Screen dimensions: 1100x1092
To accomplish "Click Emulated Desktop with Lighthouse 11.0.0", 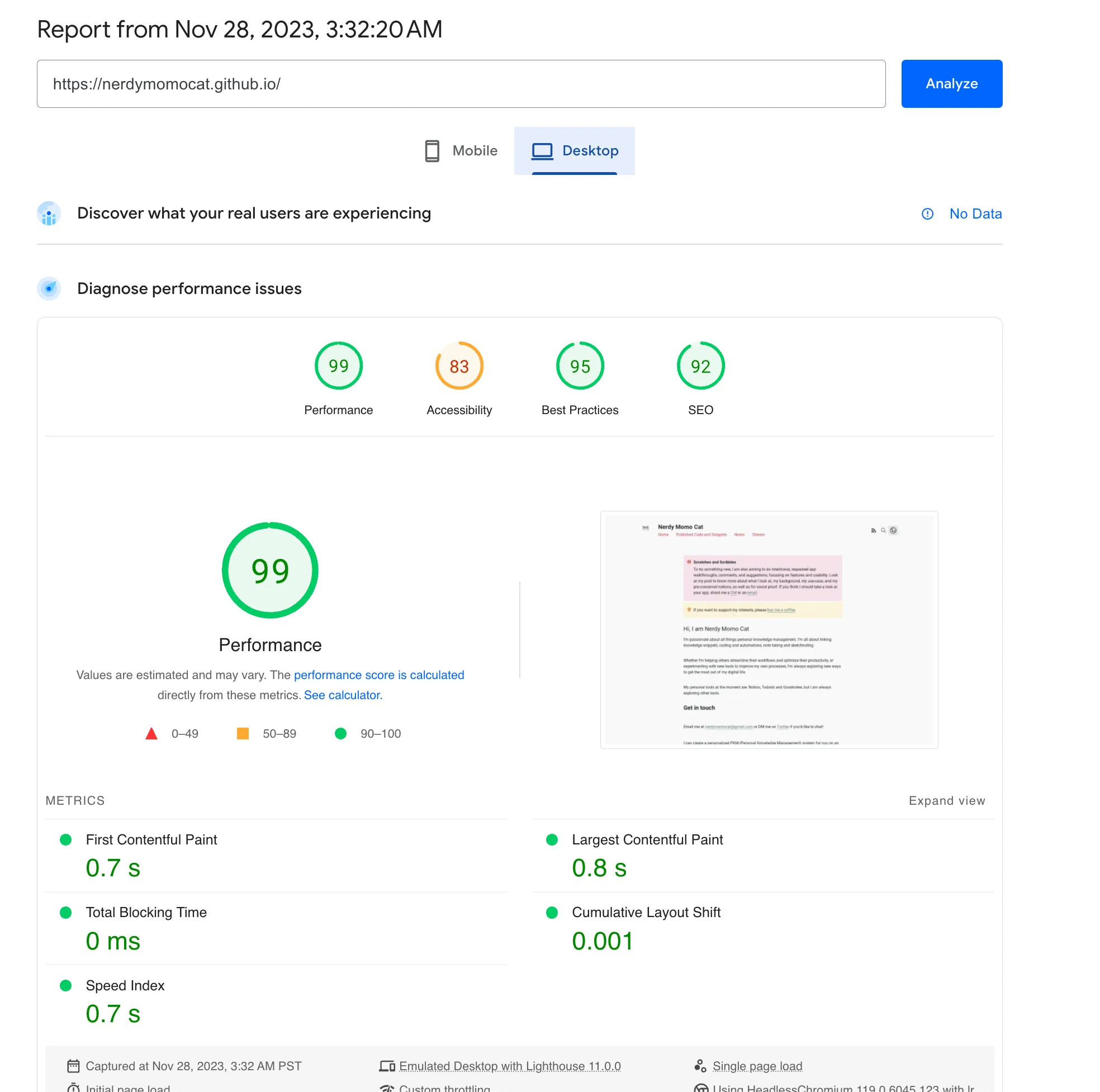I will point(510,1066).
